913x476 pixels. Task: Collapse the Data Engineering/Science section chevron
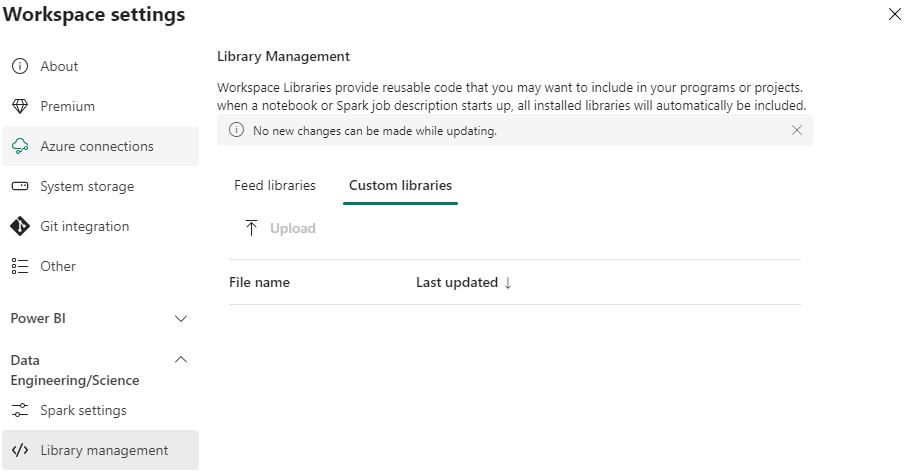point(181,359)
